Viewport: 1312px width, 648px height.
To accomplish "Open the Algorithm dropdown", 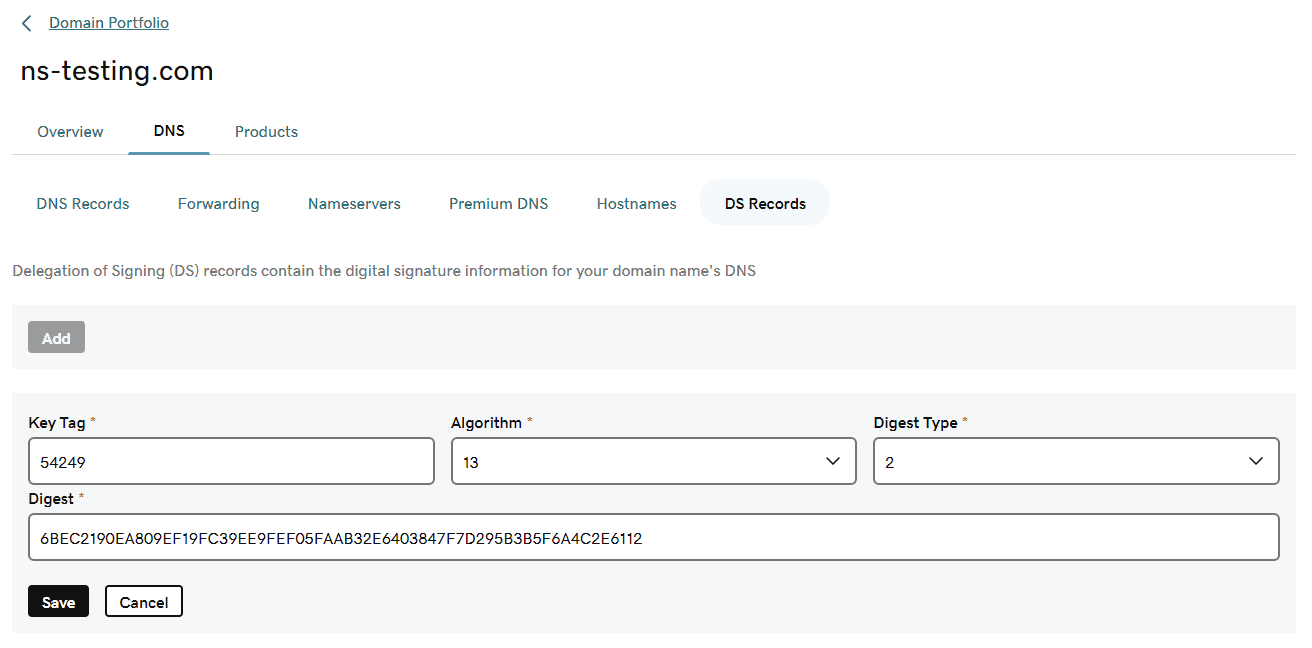I will (x=653, y=461).
